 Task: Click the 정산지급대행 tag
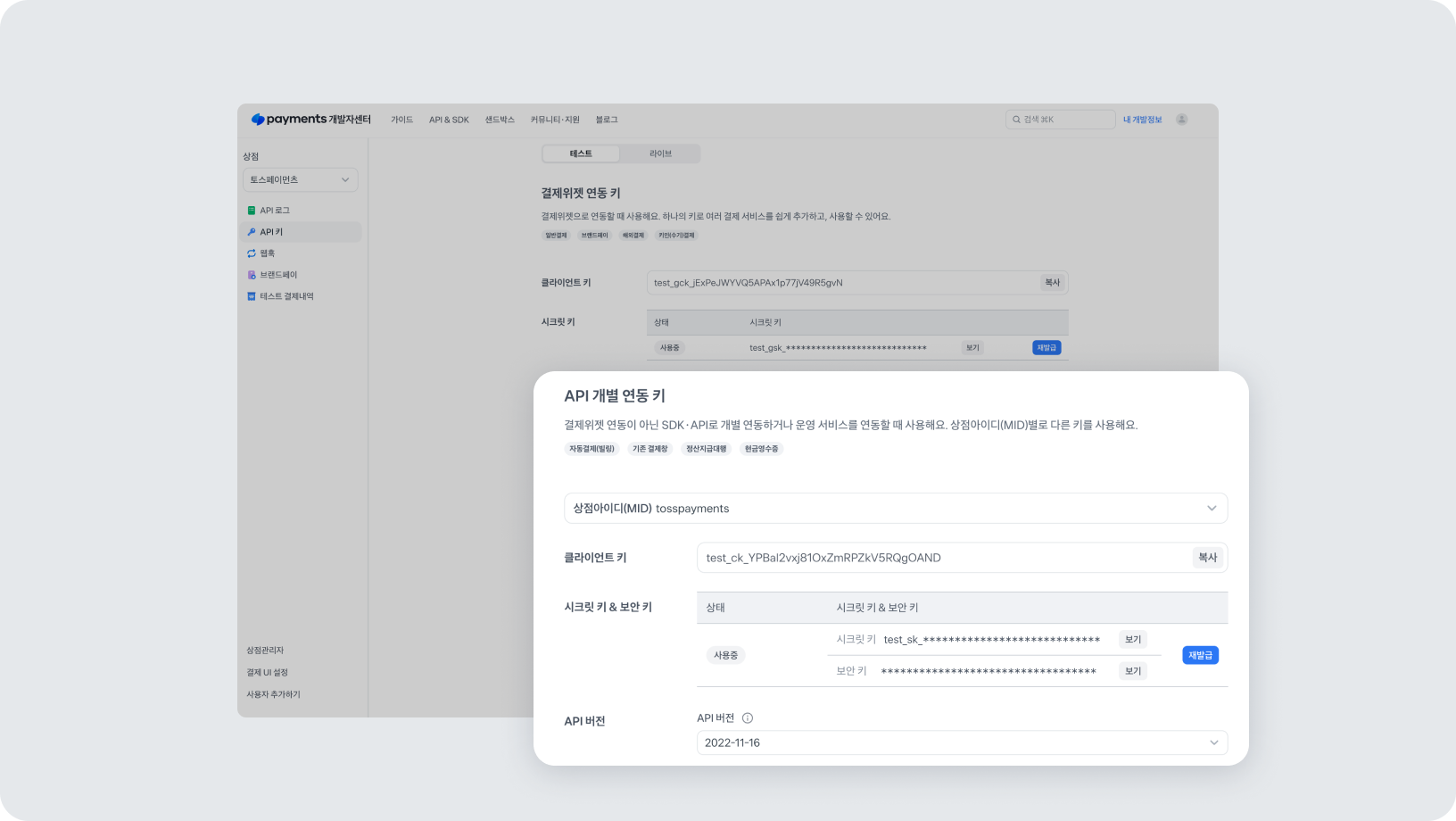point(707,449)
